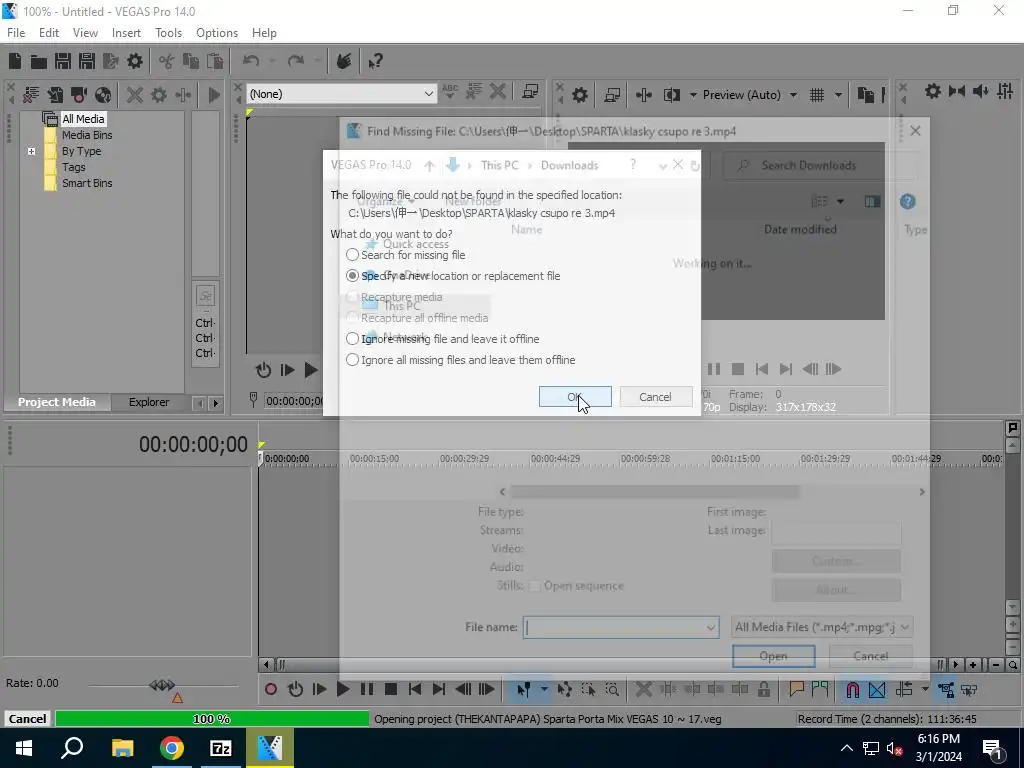Toggle Enable Snapping magnet button
Screen dimensions: 1024x768
click(x=853, y=689)
